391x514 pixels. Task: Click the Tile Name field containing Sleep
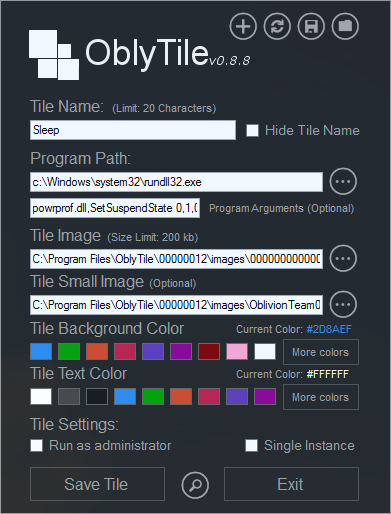133,130
